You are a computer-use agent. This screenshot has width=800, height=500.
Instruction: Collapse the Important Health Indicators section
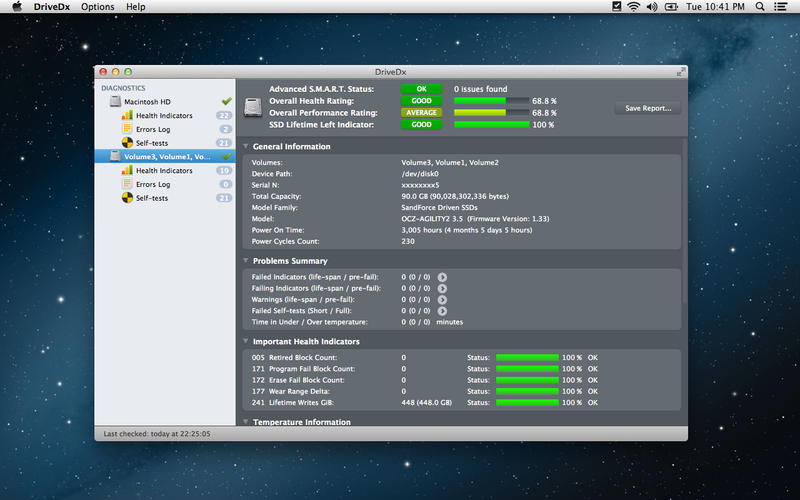(x=245, y=341)
